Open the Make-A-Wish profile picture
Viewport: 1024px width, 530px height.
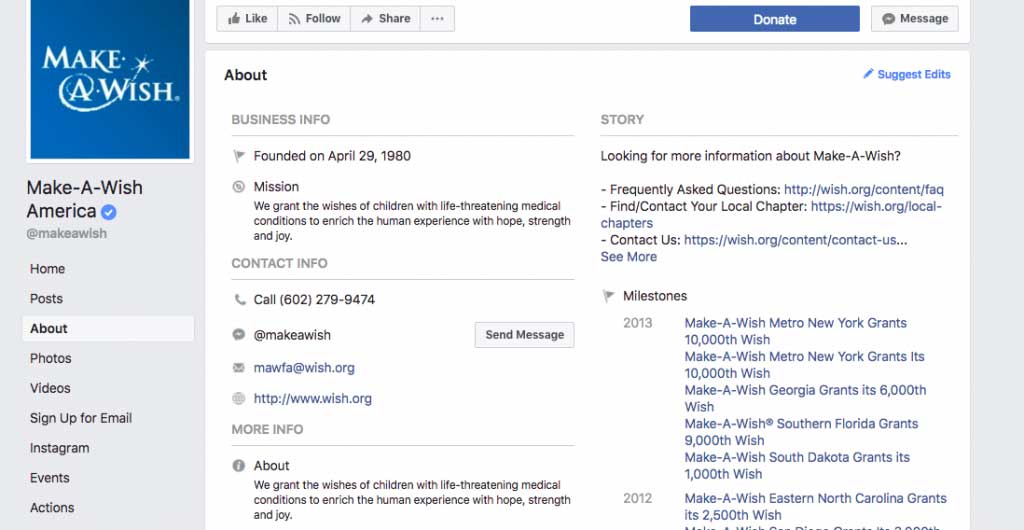[x=110, y=79]
